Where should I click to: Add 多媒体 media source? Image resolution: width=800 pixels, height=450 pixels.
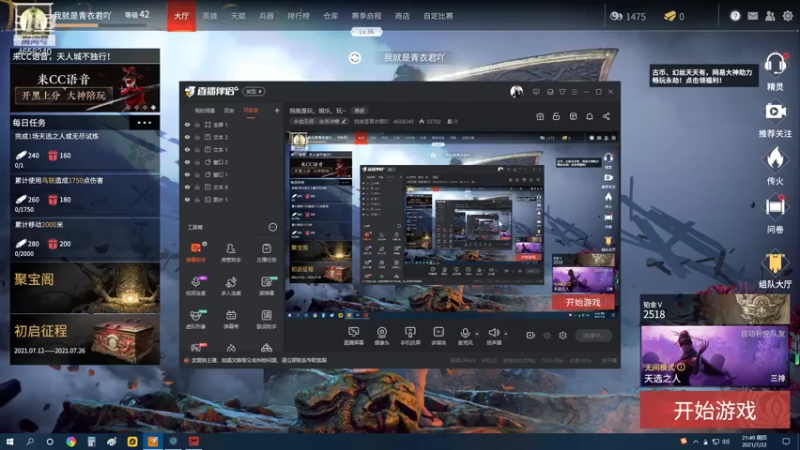coord(438,336)
